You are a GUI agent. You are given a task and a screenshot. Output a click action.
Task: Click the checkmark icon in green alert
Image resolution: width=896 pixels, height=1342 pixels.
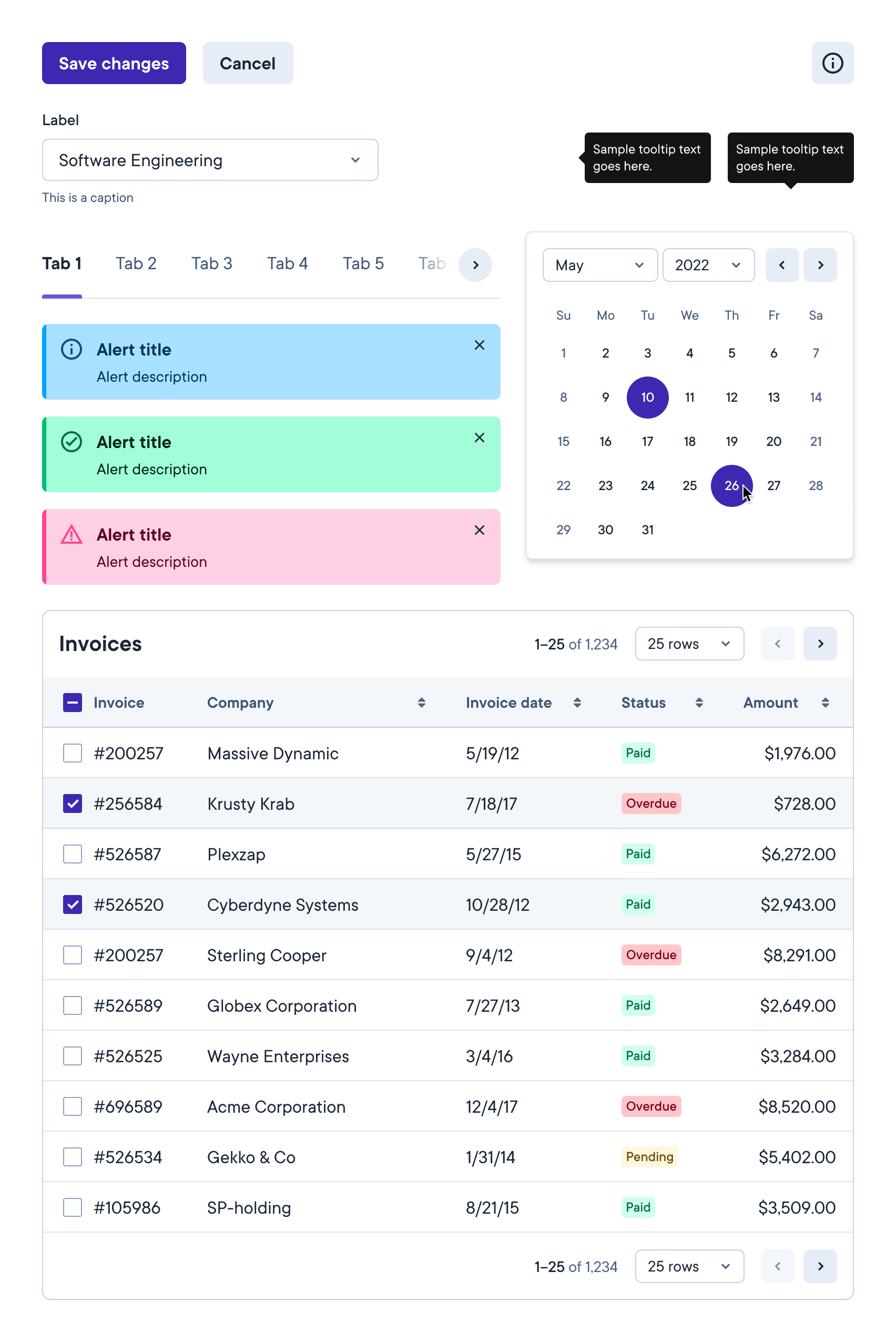pos(72,442)
